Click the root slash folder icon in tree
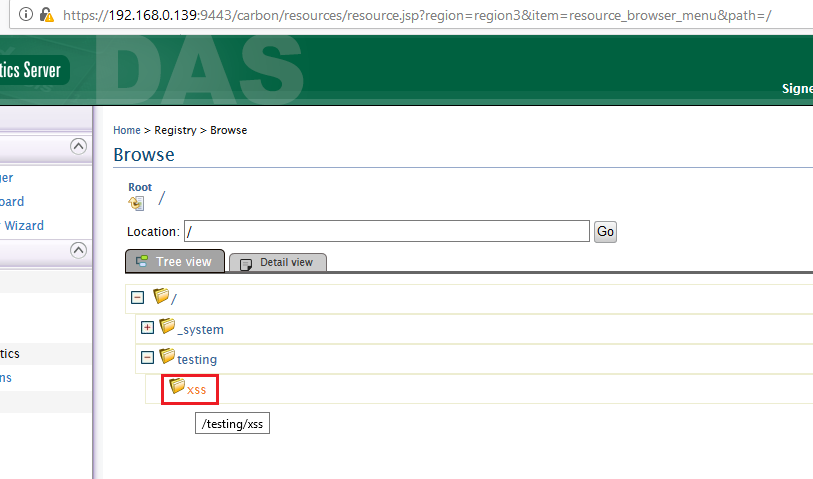This screenshot has width=813, height=479. (x=160, y=296)
